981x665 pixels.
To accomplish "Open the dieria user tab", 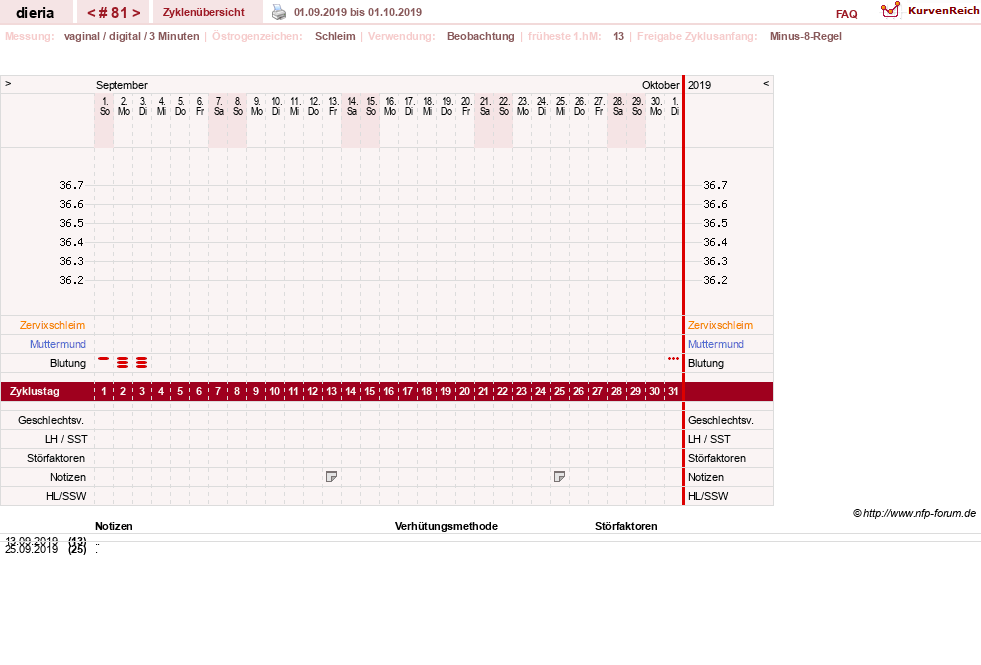I will [35, 13].
